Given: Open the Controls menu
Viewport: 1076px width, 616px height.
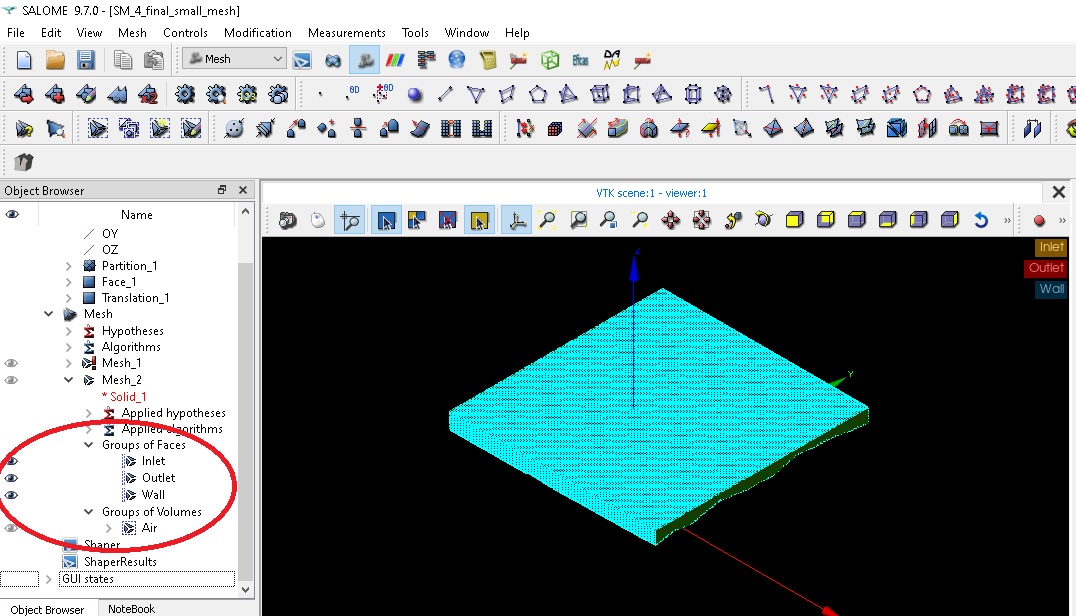Looking at the screenshot, I should point(185,32).
